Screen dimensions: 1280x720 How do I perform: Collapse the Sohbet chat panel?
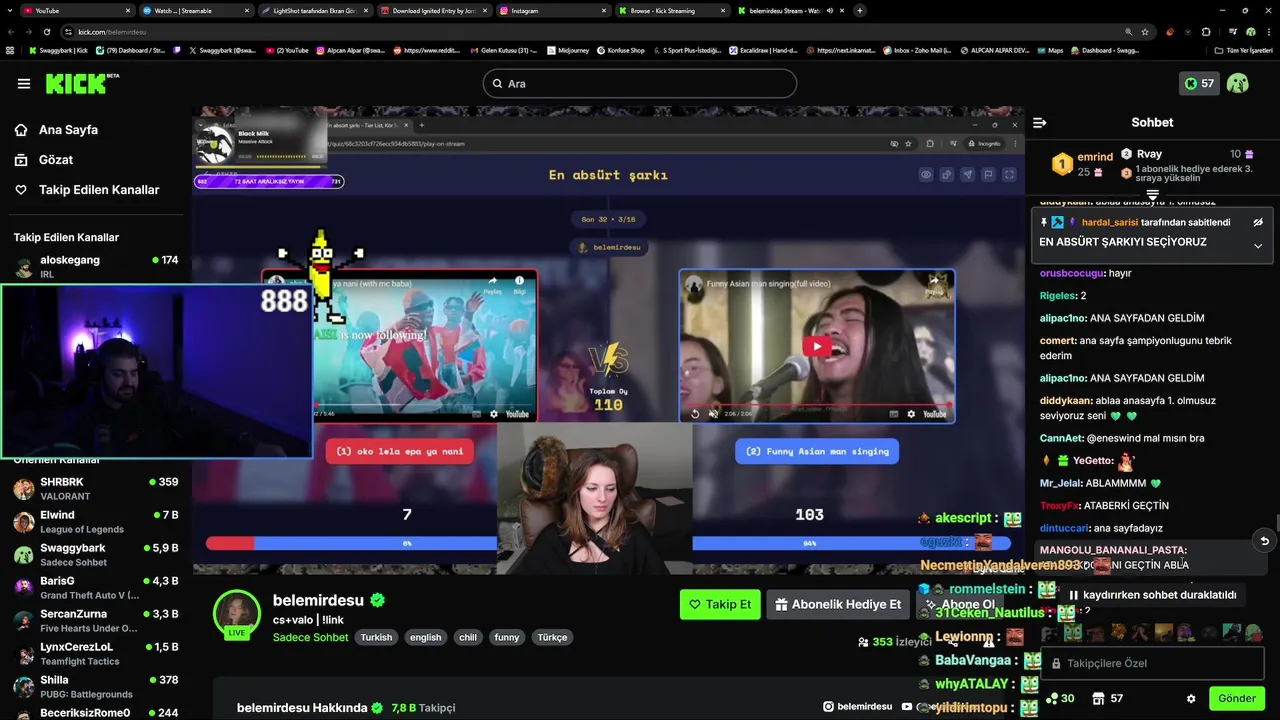[x=1040, y=123]
